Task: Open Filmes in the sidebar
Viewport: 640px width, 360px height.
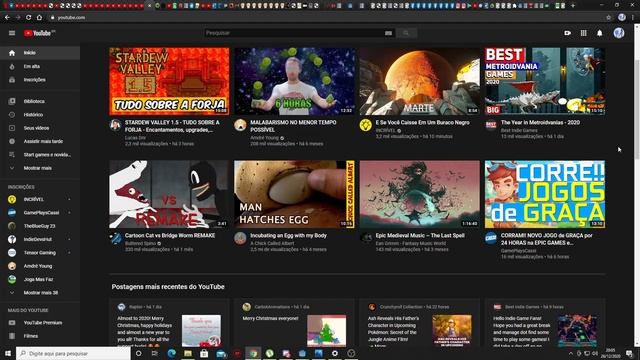Action: [x=40, y=336]
